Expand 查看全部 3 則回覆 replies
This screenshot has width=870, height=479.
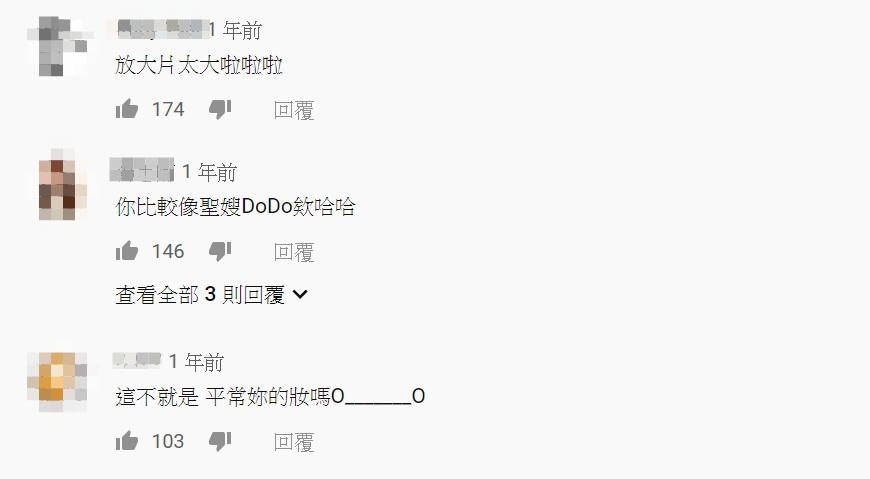(211, 294)
